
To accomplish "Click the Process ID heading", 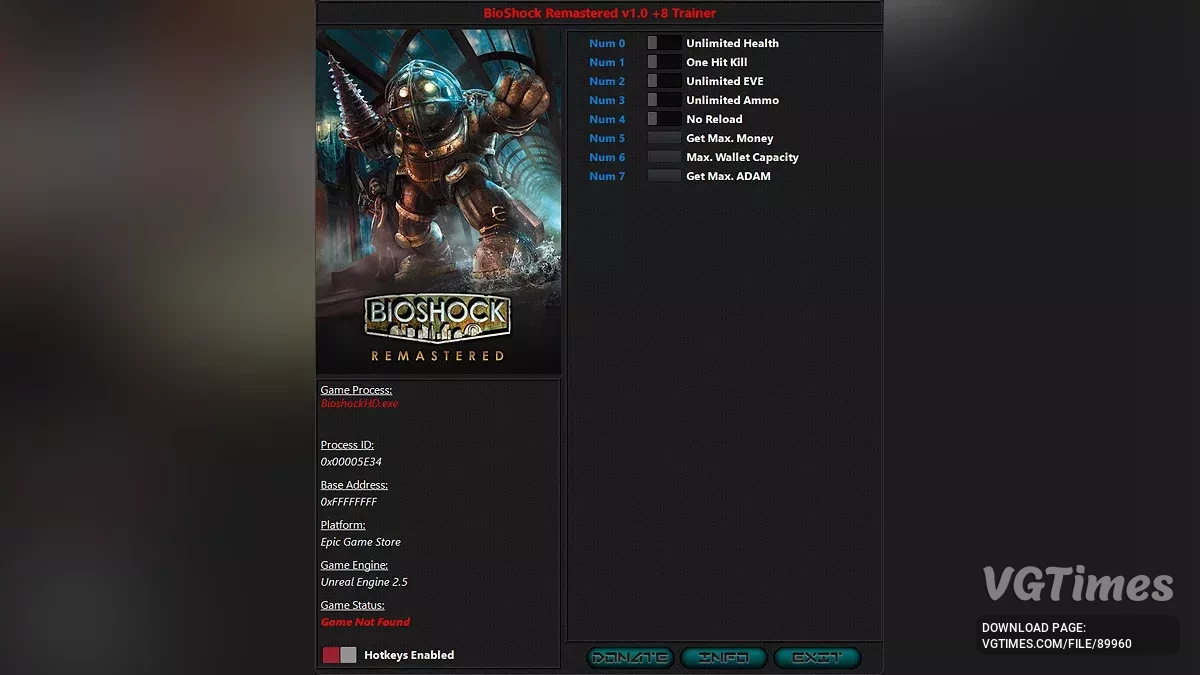I will (346, 445).
